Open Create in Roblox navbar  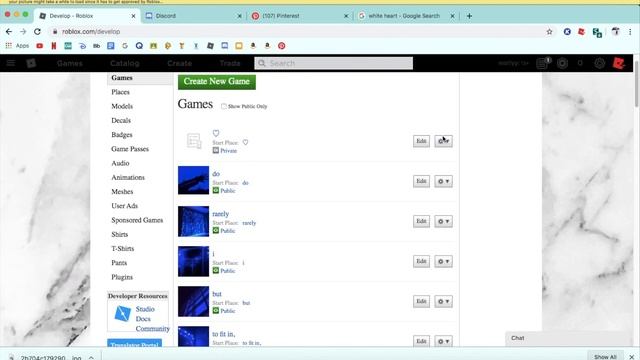(179, 63)
